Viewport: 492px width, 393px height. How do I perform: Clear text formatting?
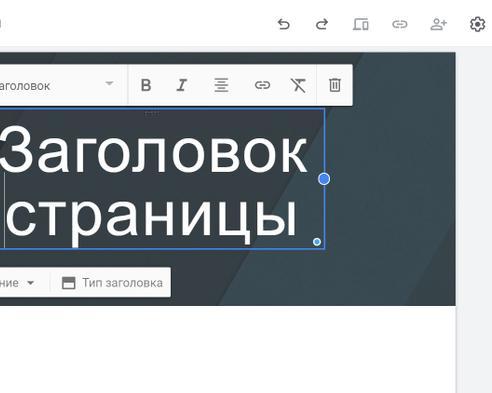(298, 85)
